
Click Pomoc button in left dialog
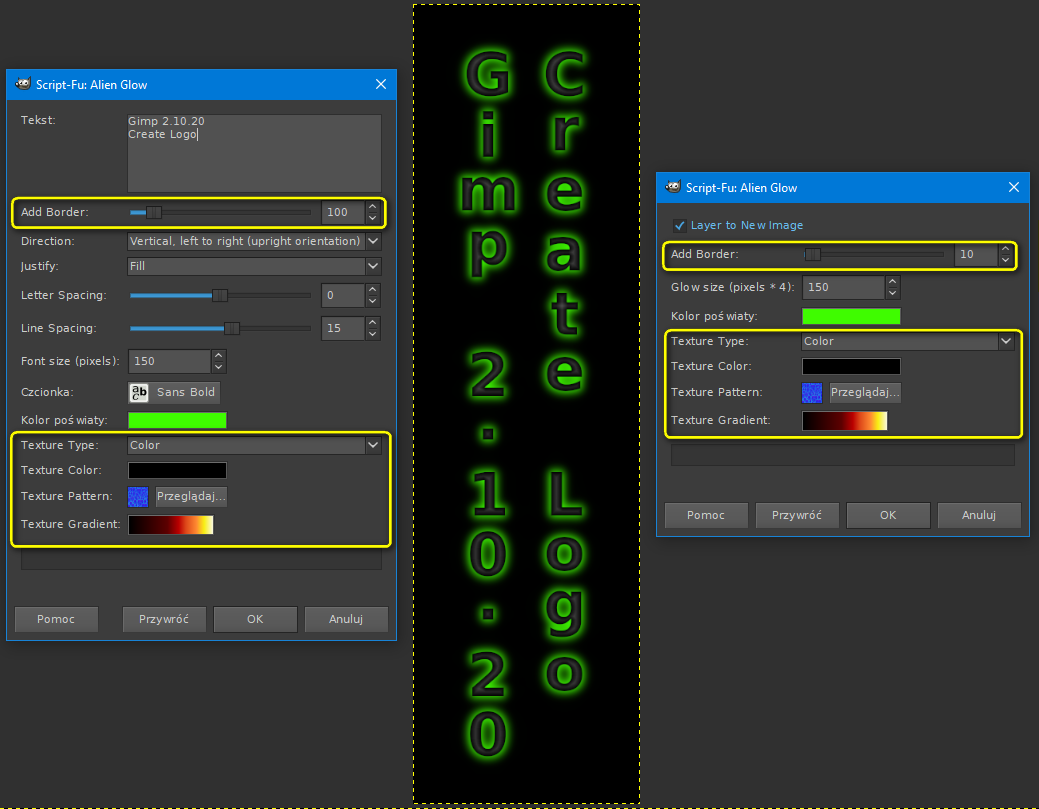[56, 619]
